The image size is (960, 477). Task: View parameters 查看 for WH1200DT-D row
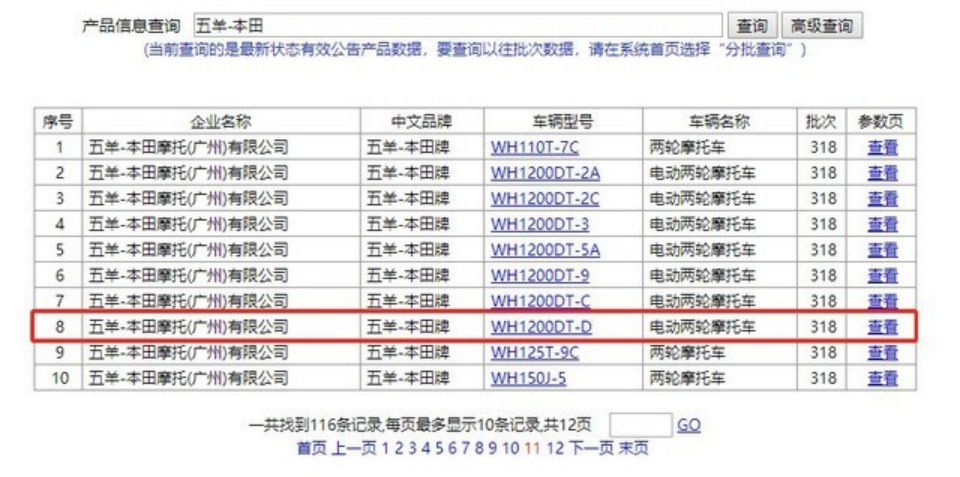point(882,327)
